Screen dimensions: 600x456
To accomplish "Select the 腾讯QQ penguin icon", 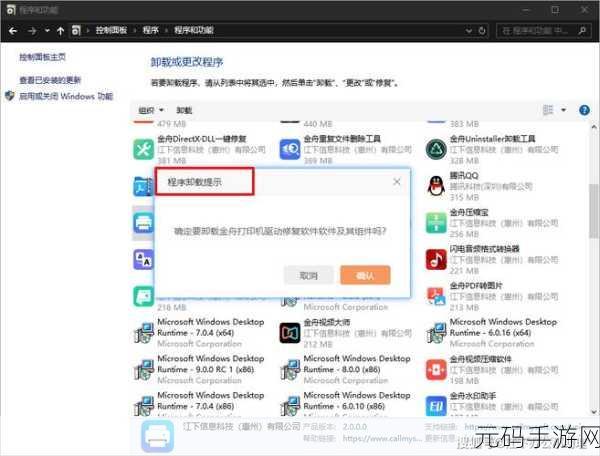I will 436,186.
